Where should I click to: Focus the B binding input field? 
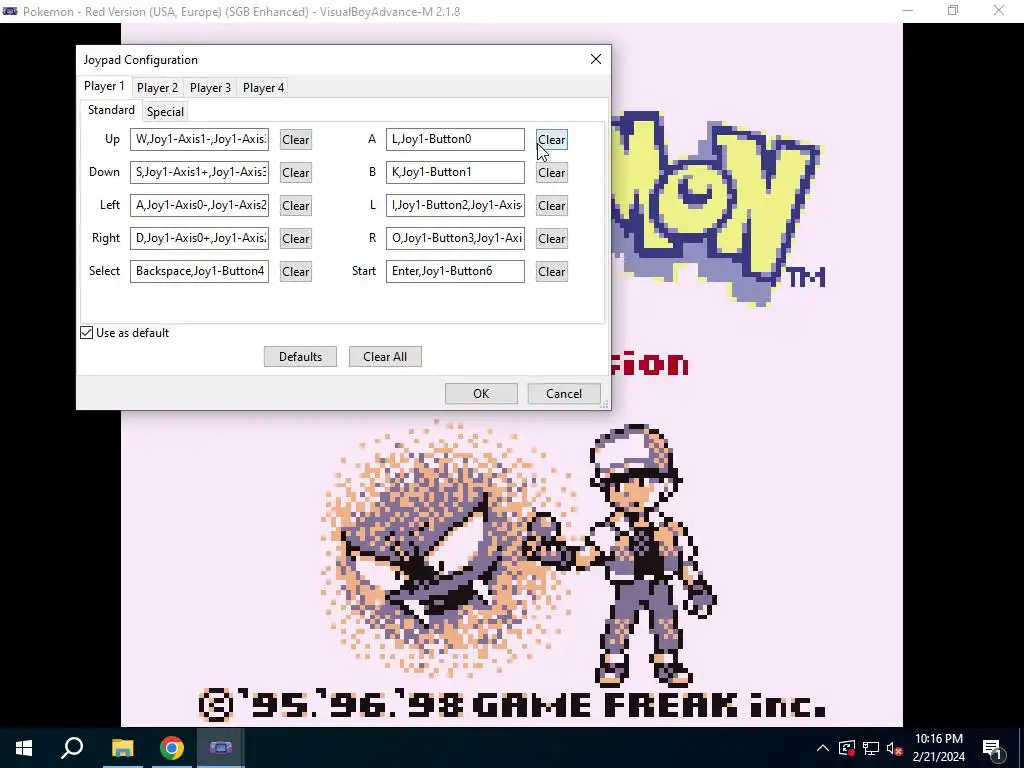point(455,172)
